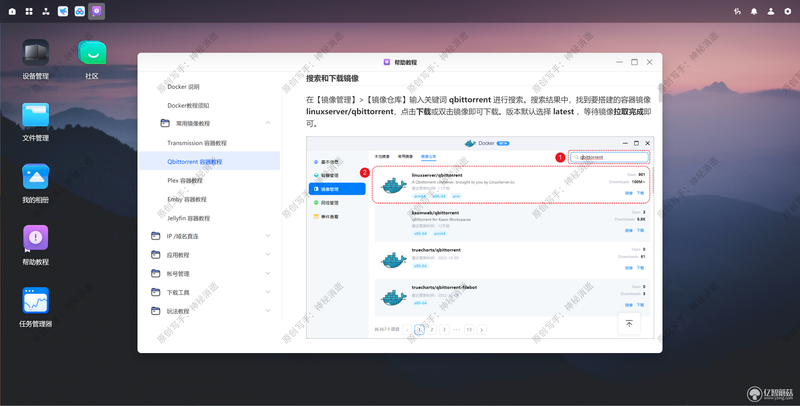Expand the 帐号管理 section chevron

tap(268, 273)
